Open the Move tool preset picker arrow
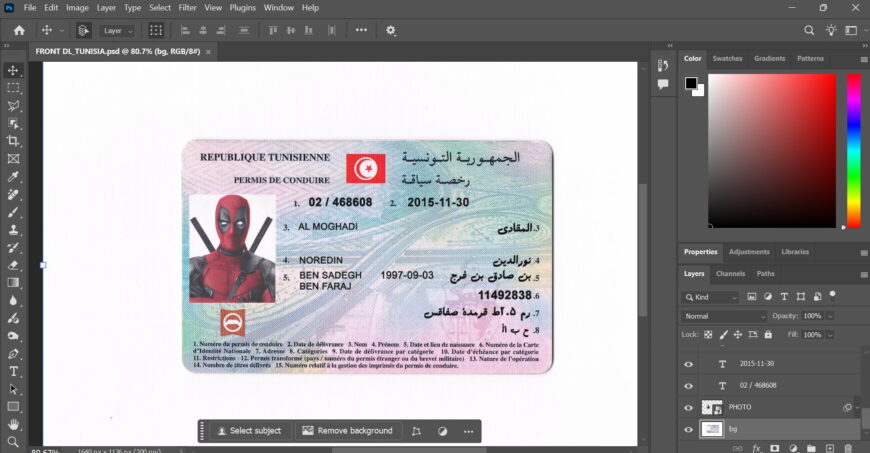The height and width of the screenshot is (453, 870). coord(62,31)
